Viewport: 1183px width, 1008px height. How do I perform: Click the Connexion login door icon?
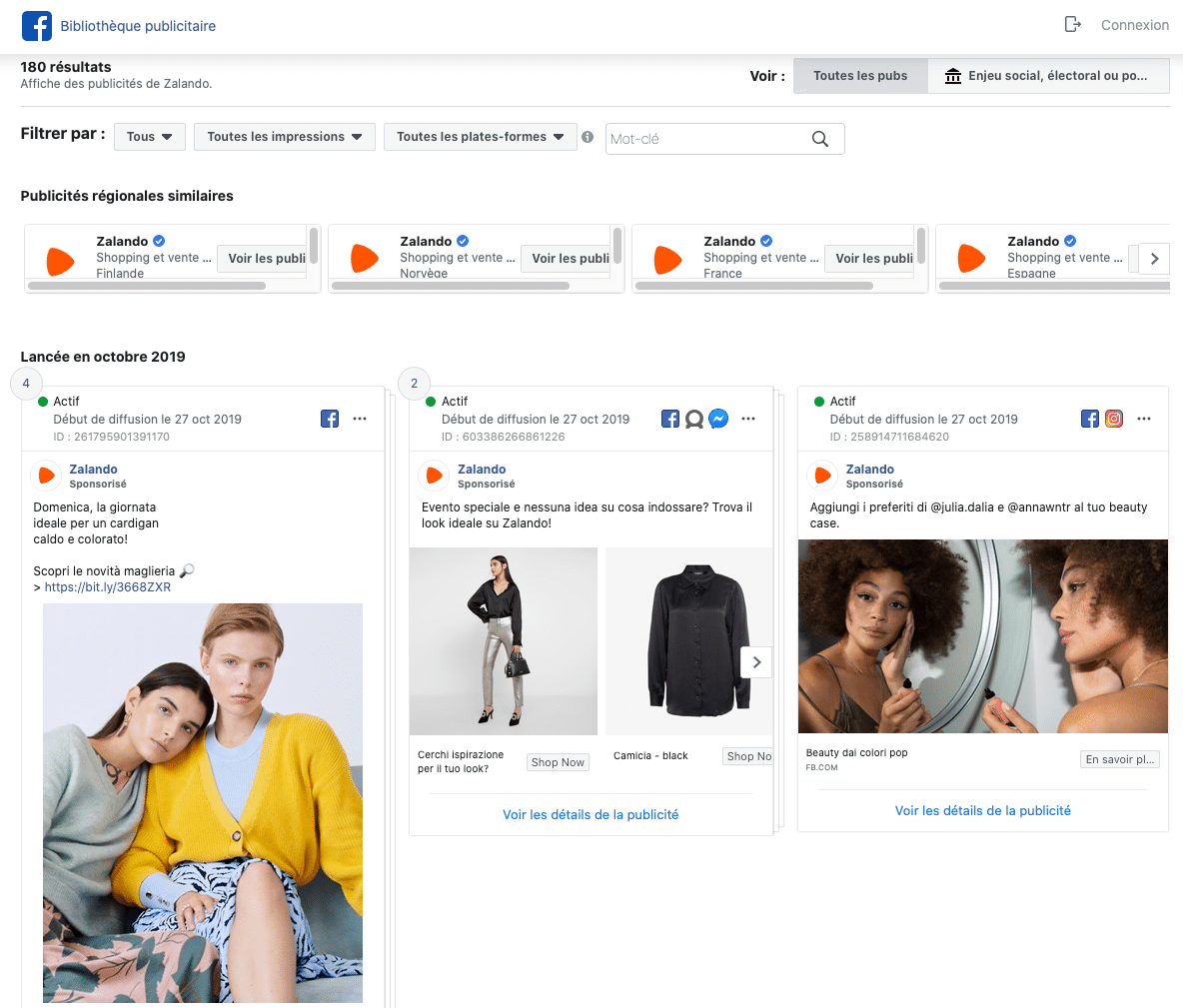[1072, 25]
